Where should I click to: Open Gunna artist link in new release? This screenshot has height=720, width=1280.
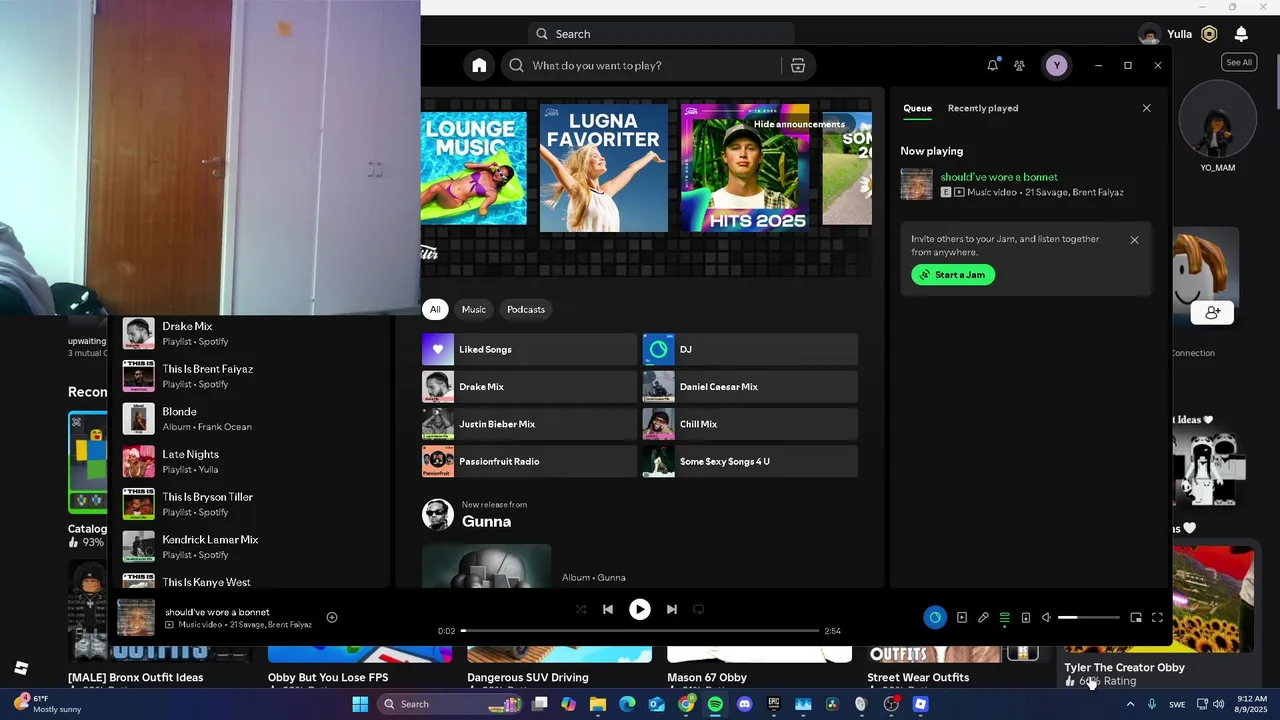pos(486,521)
